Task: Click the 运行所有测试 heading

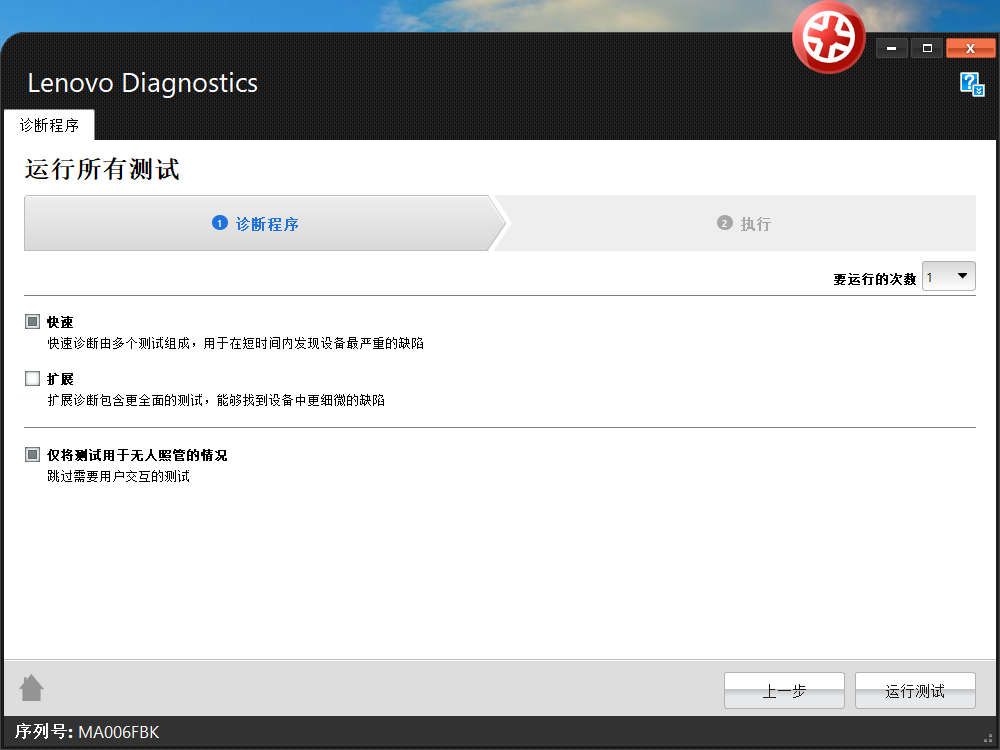Action: (x=102, y=170)
